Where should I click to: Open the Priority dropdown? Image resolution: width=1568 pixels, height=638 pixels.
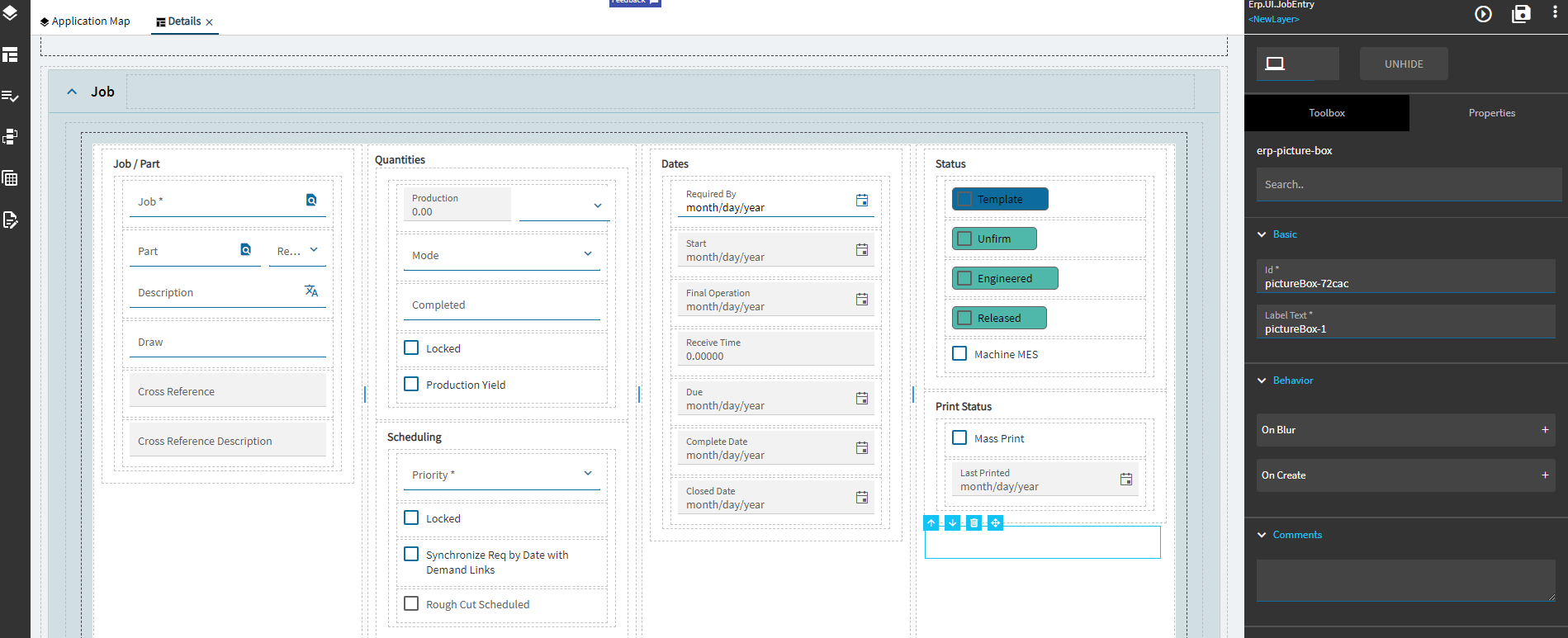pos(502,474)
